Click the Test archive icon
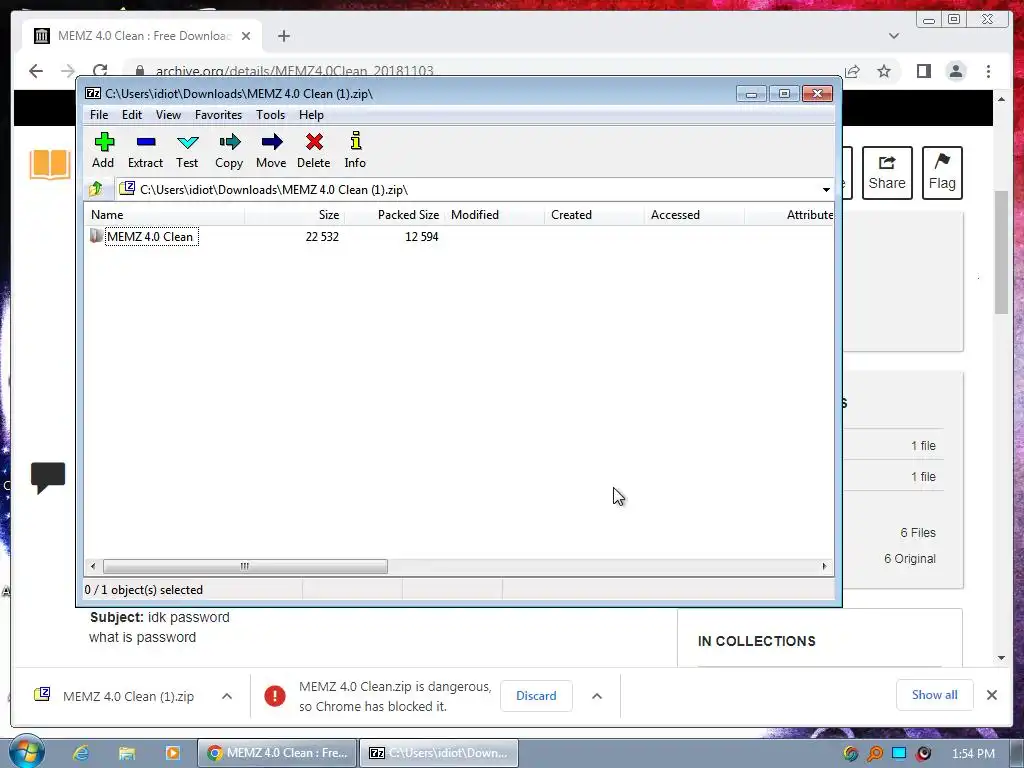The height and width of the screenshot is (768, 1024). [x=187, y=150]
